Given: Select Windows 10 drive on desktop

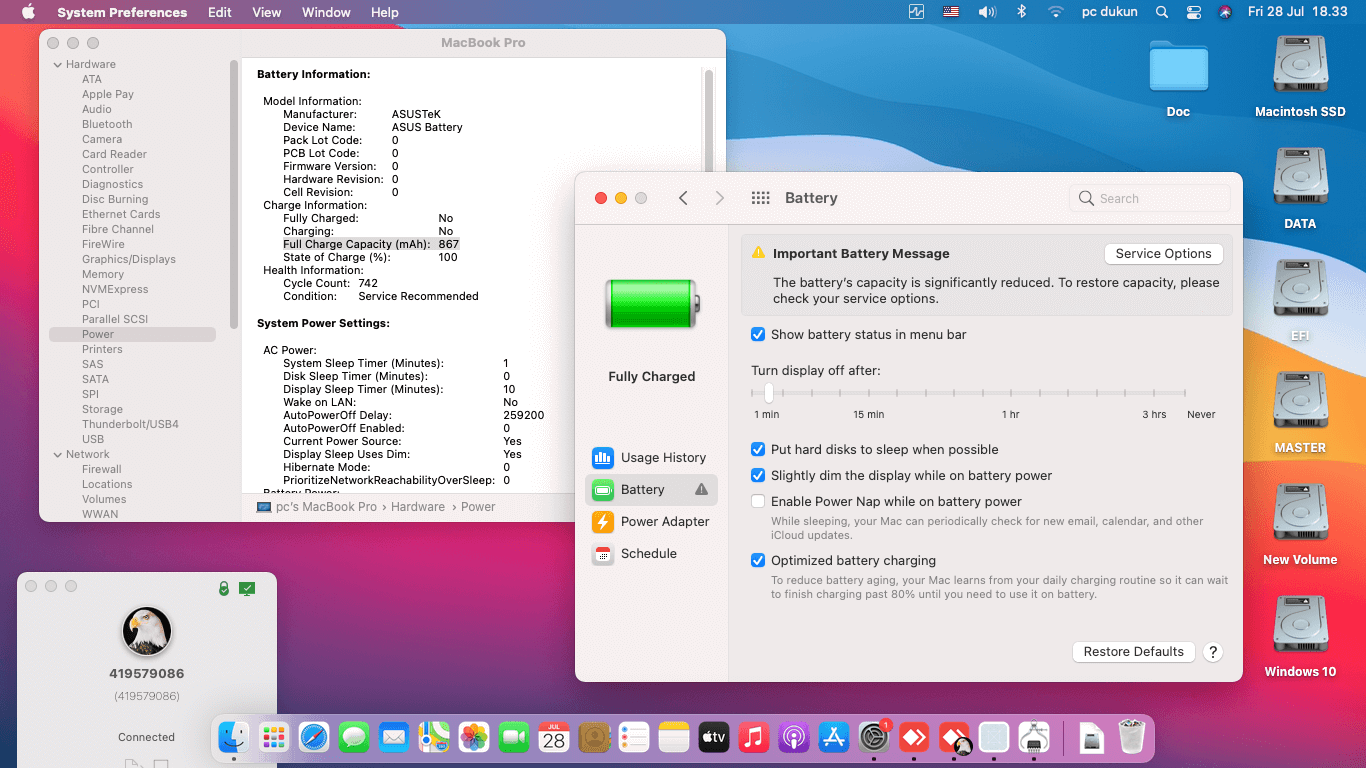Looking at the screenshot, I should click(1300, 637).
